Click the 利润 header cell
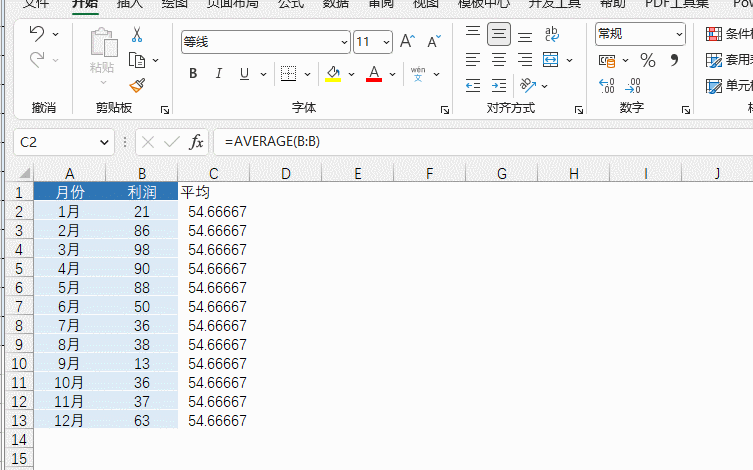This screenshot has width=753, height=470. coord(142,193)
